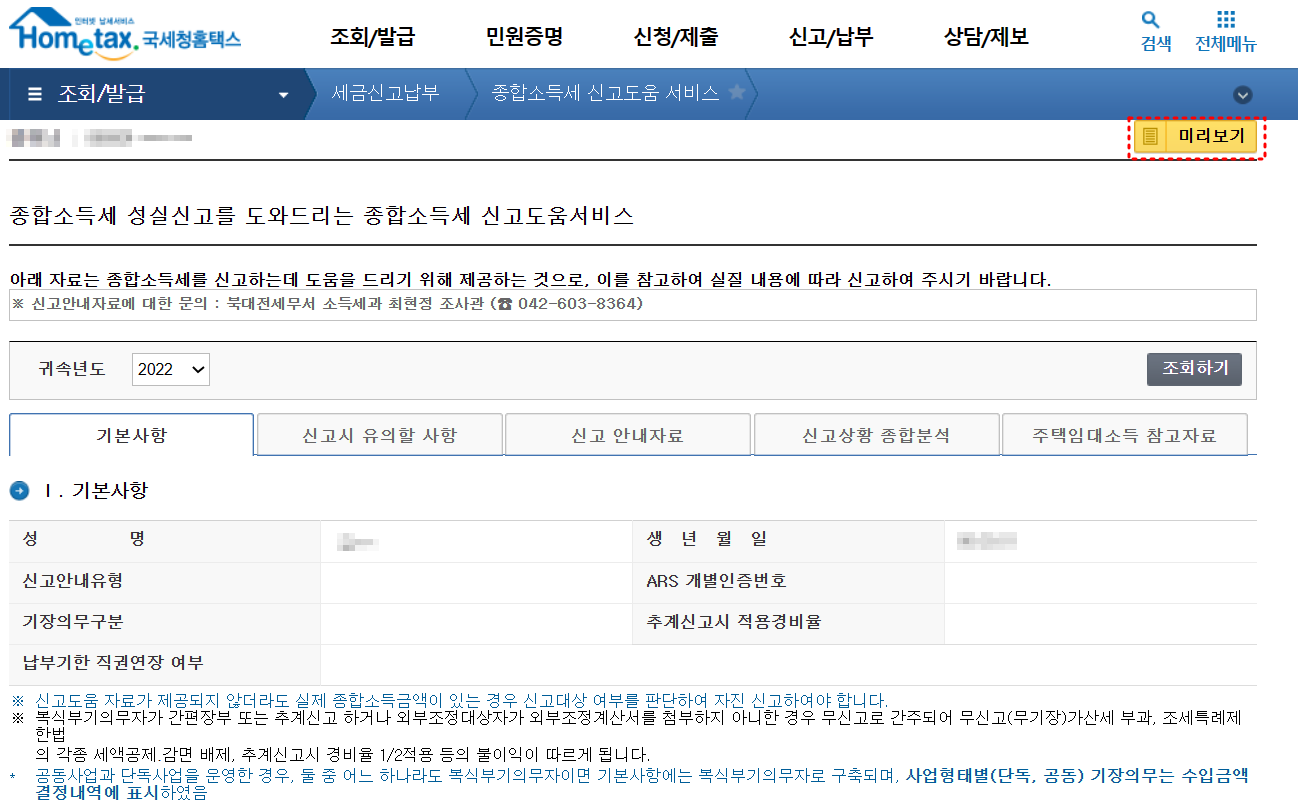The image size is (1298, 812).
Task: Click the hamburger icon beside 조회/발급
Action: (34, 94)
